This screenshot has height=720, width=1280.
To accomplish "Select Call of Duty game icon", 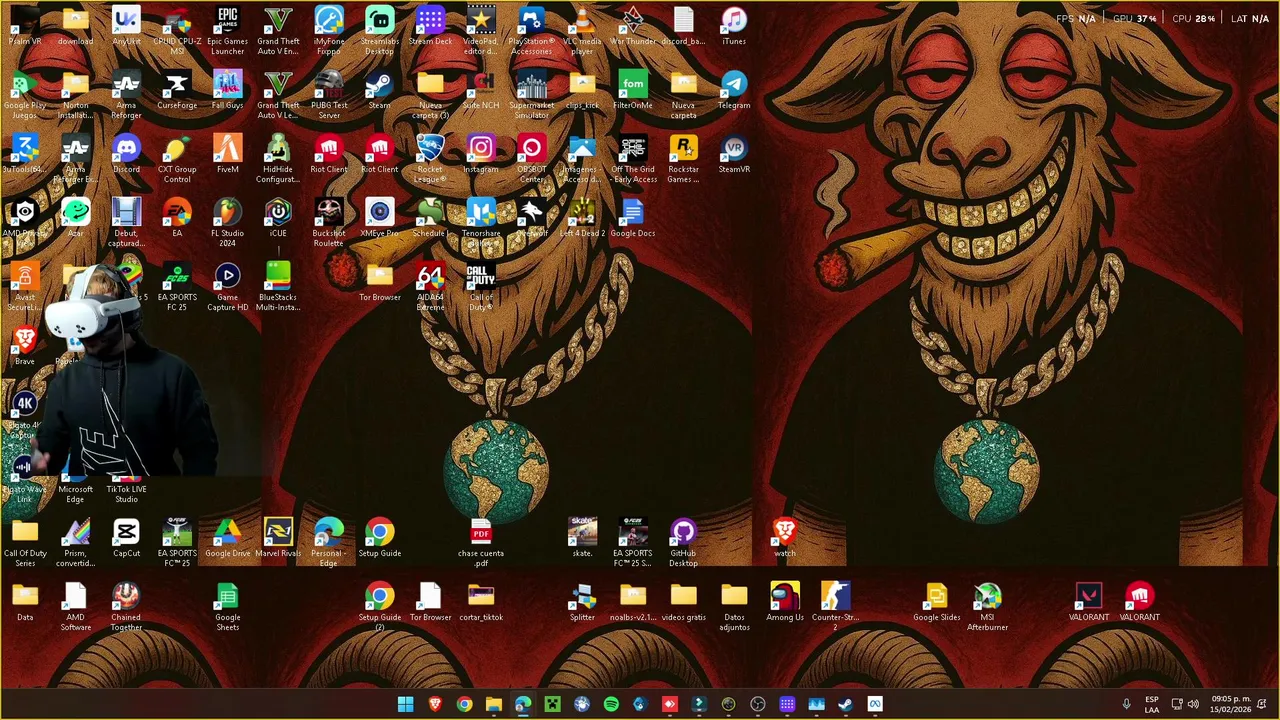I will coord(481,286).
